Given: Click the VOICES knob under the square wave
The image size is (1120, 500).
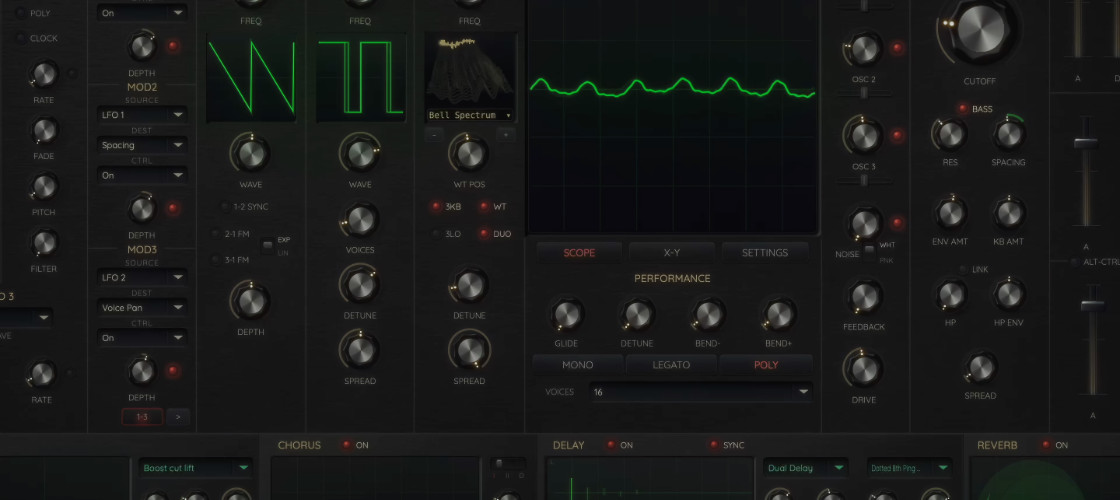Looking at the screenshot, I should pyautogui.click(x=360, y=220).
